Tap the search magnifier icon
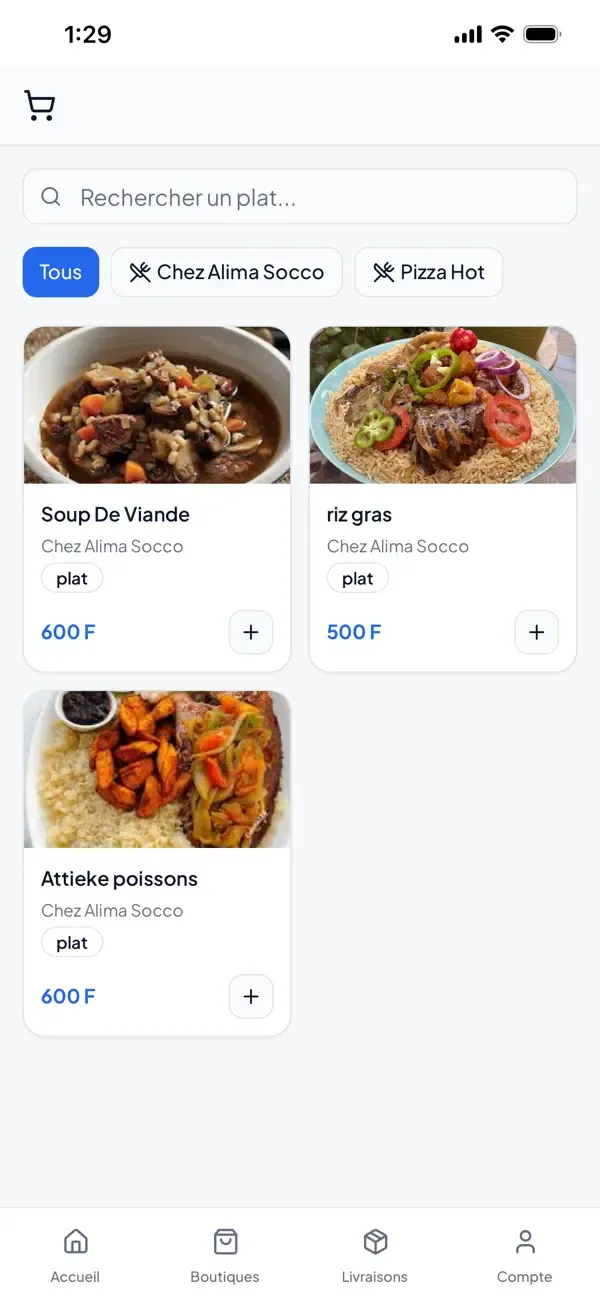This screenshot has height=1298, width=600. pyautogui.click(x=51, y=197)
